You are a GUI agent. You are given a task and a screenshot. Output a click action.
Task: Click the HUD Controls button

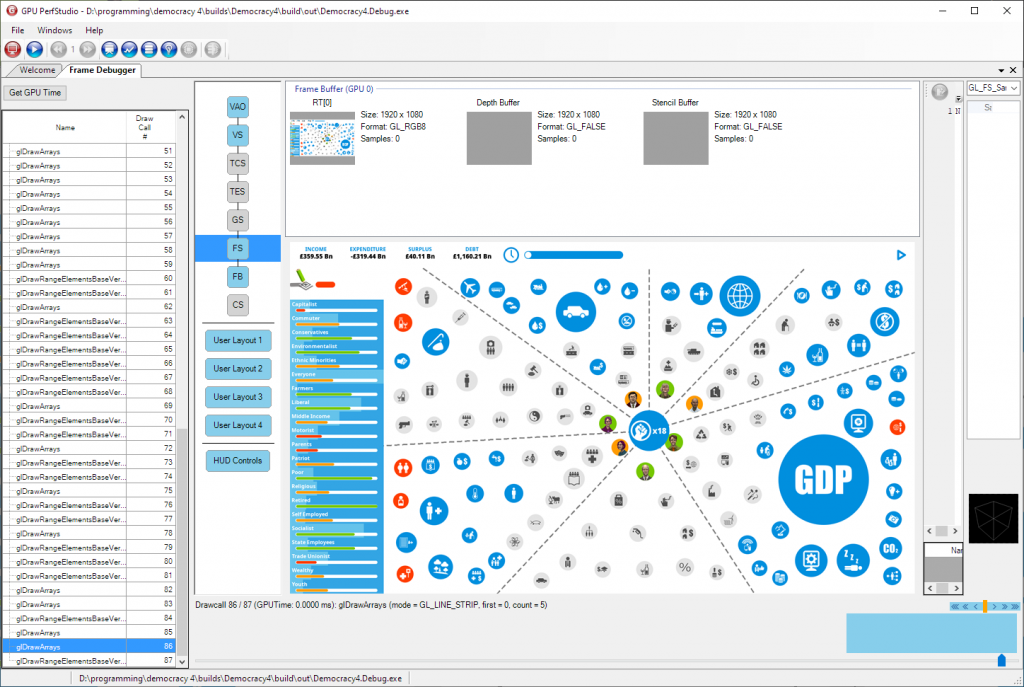[x=238, y=460]
